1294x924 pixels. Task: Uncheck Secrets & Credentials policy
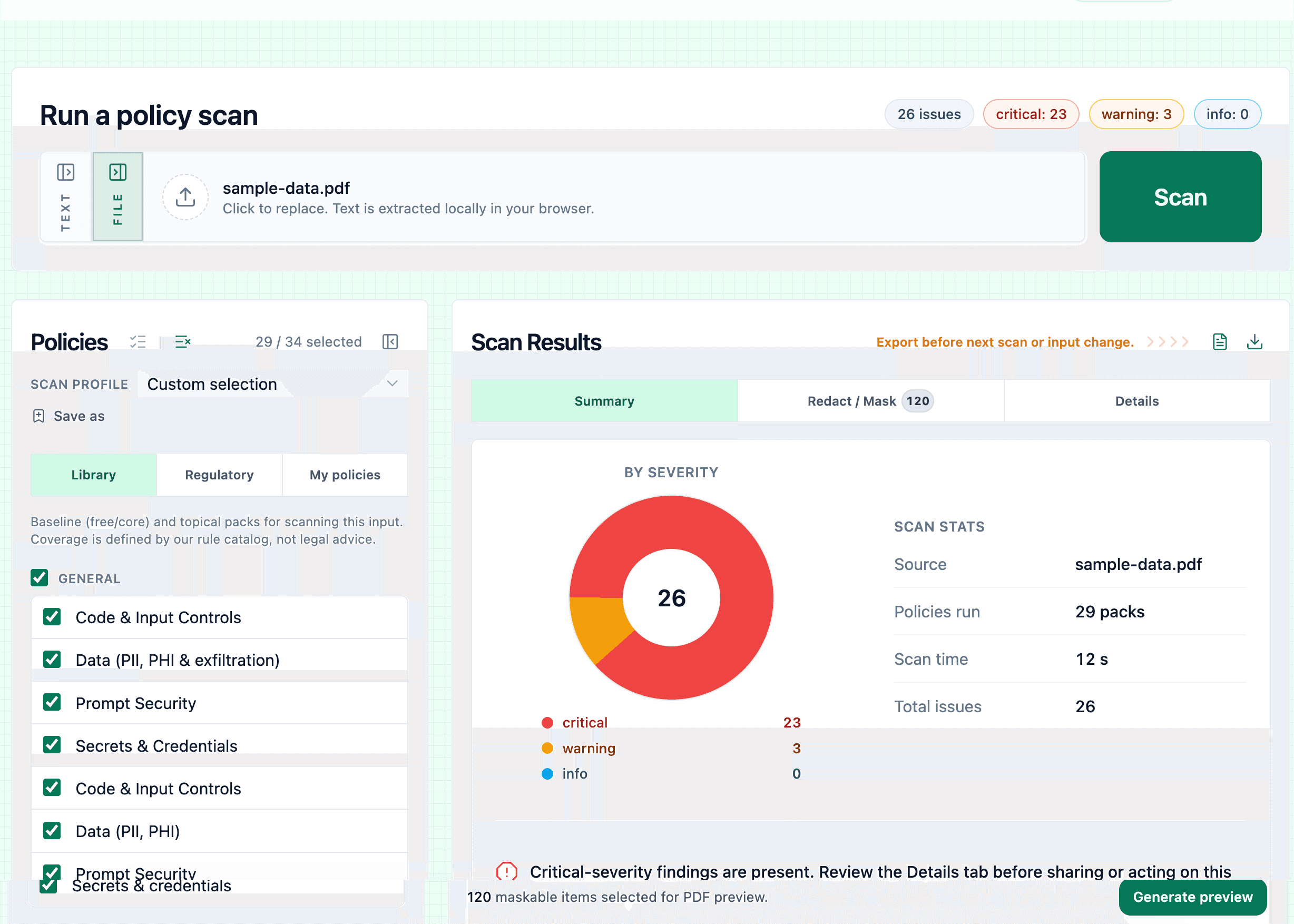(52, 745)
